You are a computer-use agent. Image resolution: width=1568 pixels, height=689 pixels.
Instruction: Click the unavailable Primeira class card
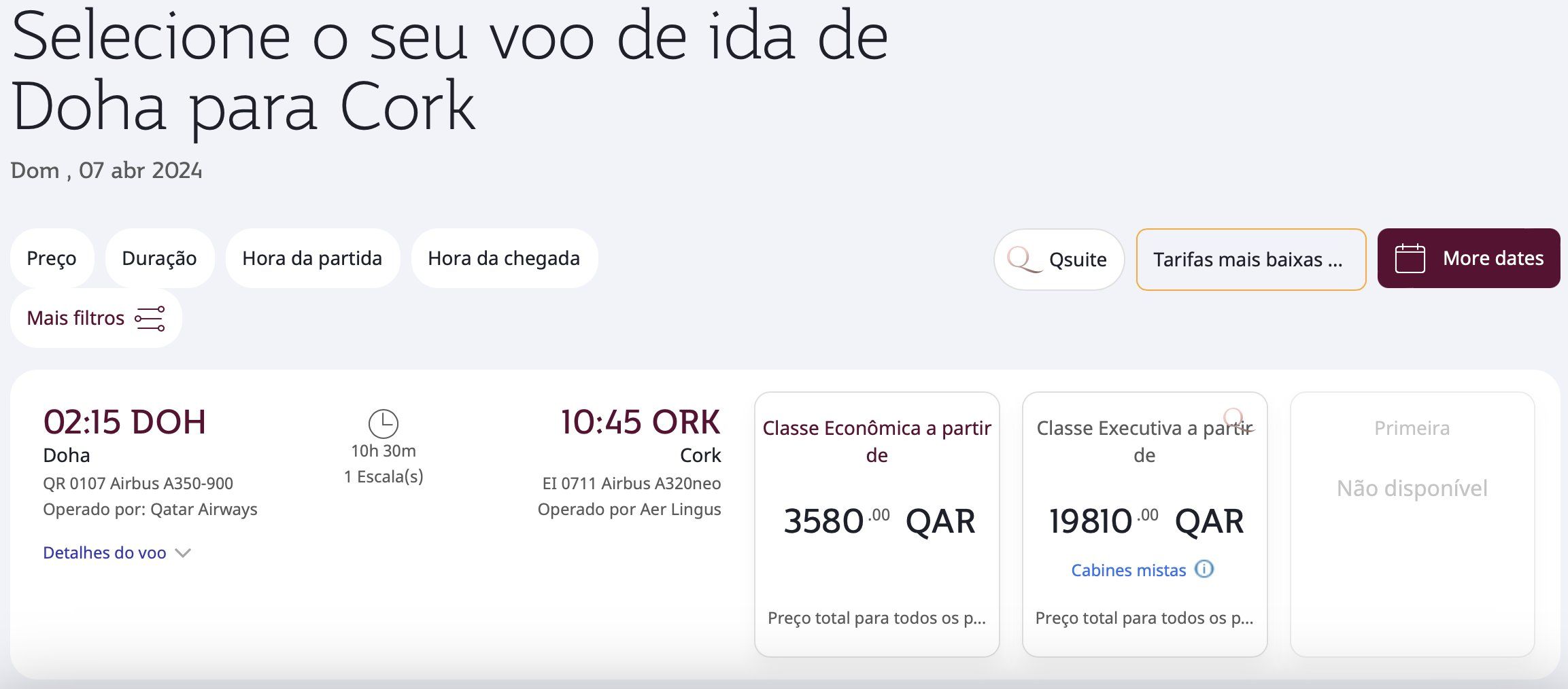(1412, 525)
